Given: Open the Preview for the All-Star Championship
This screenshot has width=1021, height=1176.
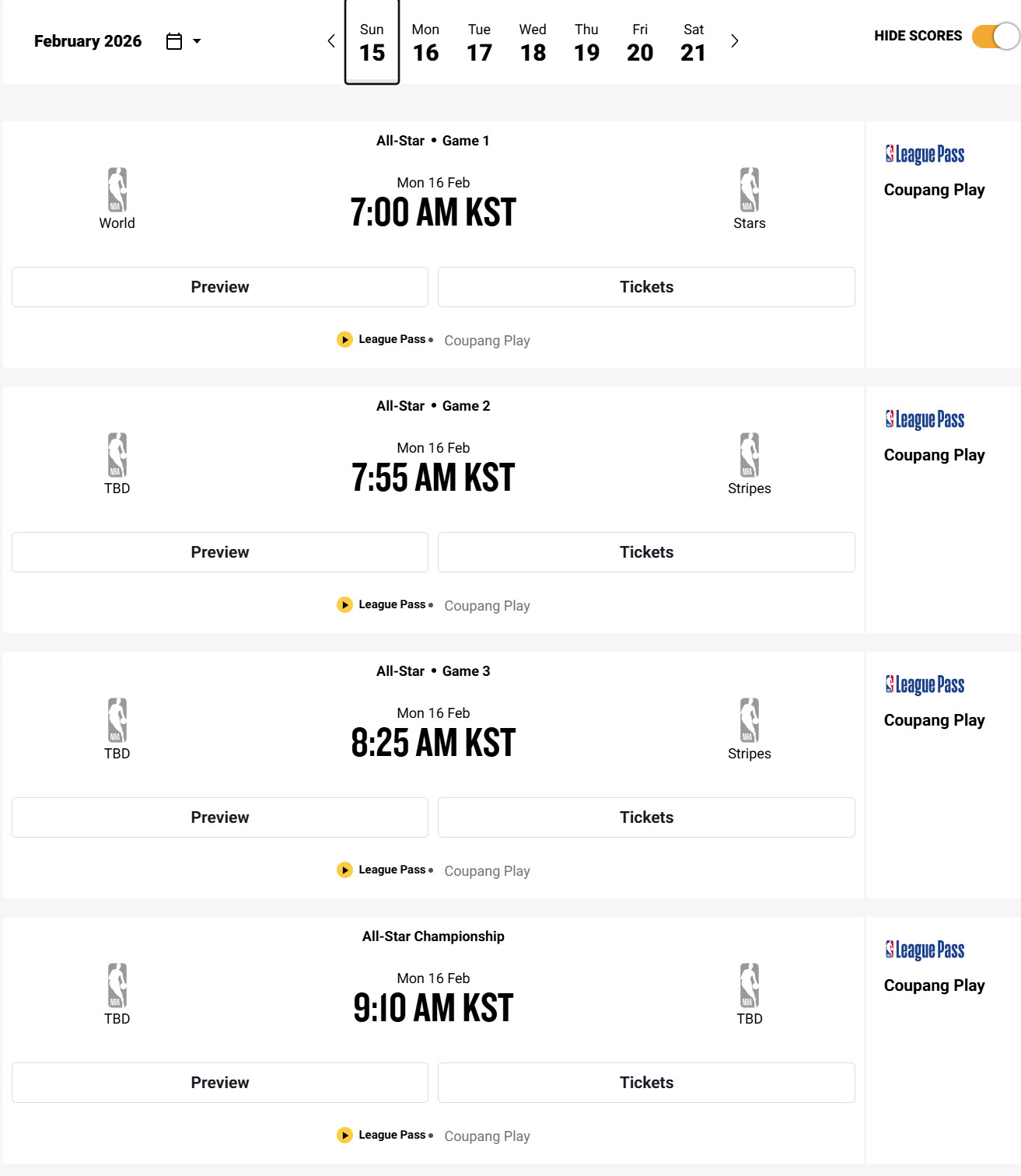Looking at the screenshot, I should coord(220,1083).
